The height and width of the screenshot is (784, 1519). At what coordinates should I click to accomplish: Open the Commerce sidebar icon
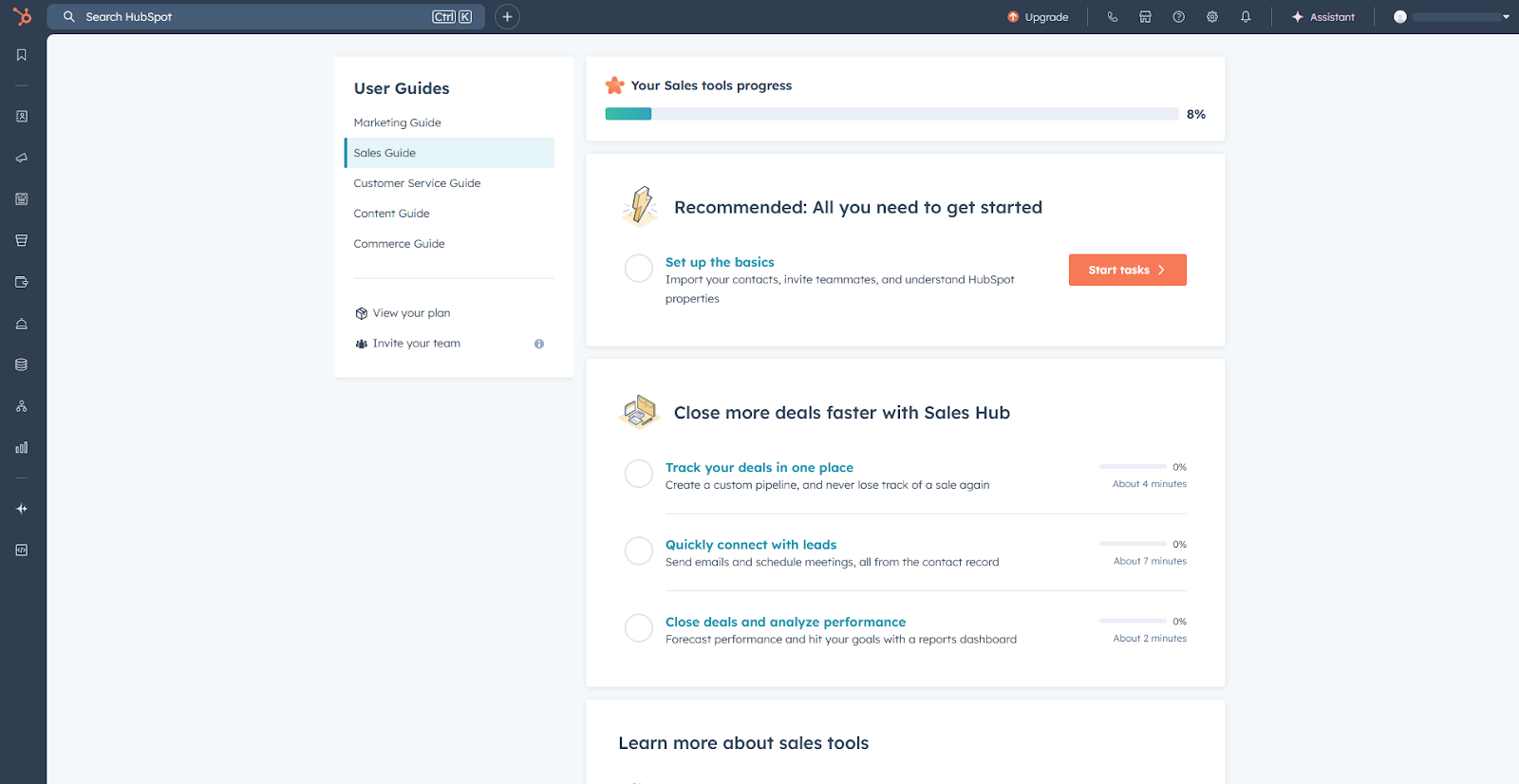pos(21,282)
